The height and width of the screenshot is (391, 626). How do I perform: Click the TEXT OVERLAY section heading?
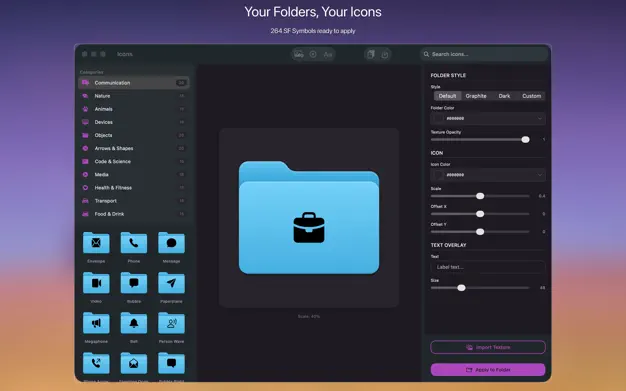pyautogui.click(x=448, y=245)
